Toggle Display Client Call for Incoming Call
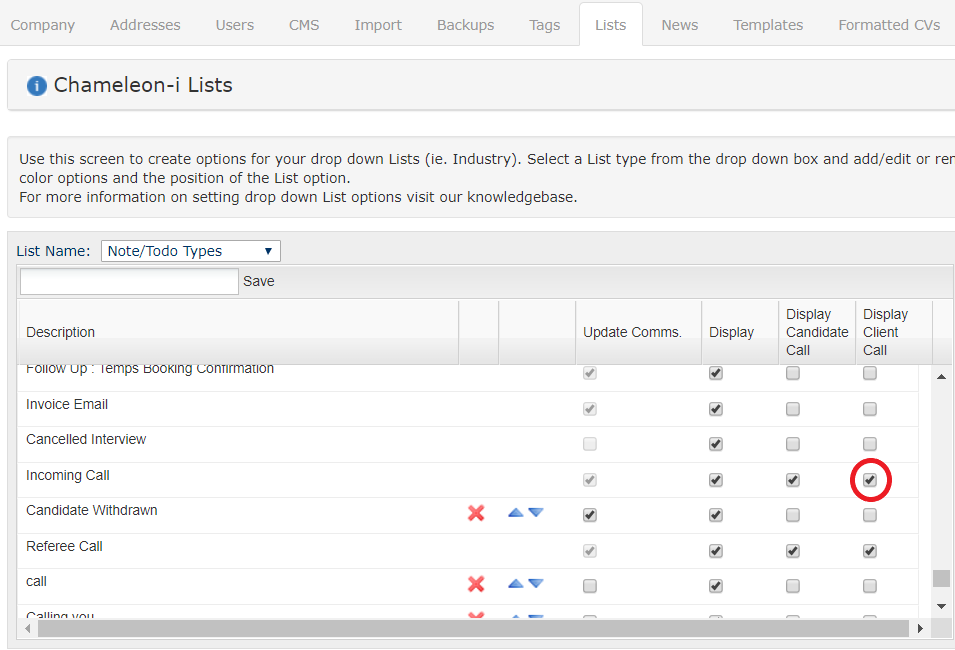The width and height of the screenshot is (955, 650). tap(870, 480)
